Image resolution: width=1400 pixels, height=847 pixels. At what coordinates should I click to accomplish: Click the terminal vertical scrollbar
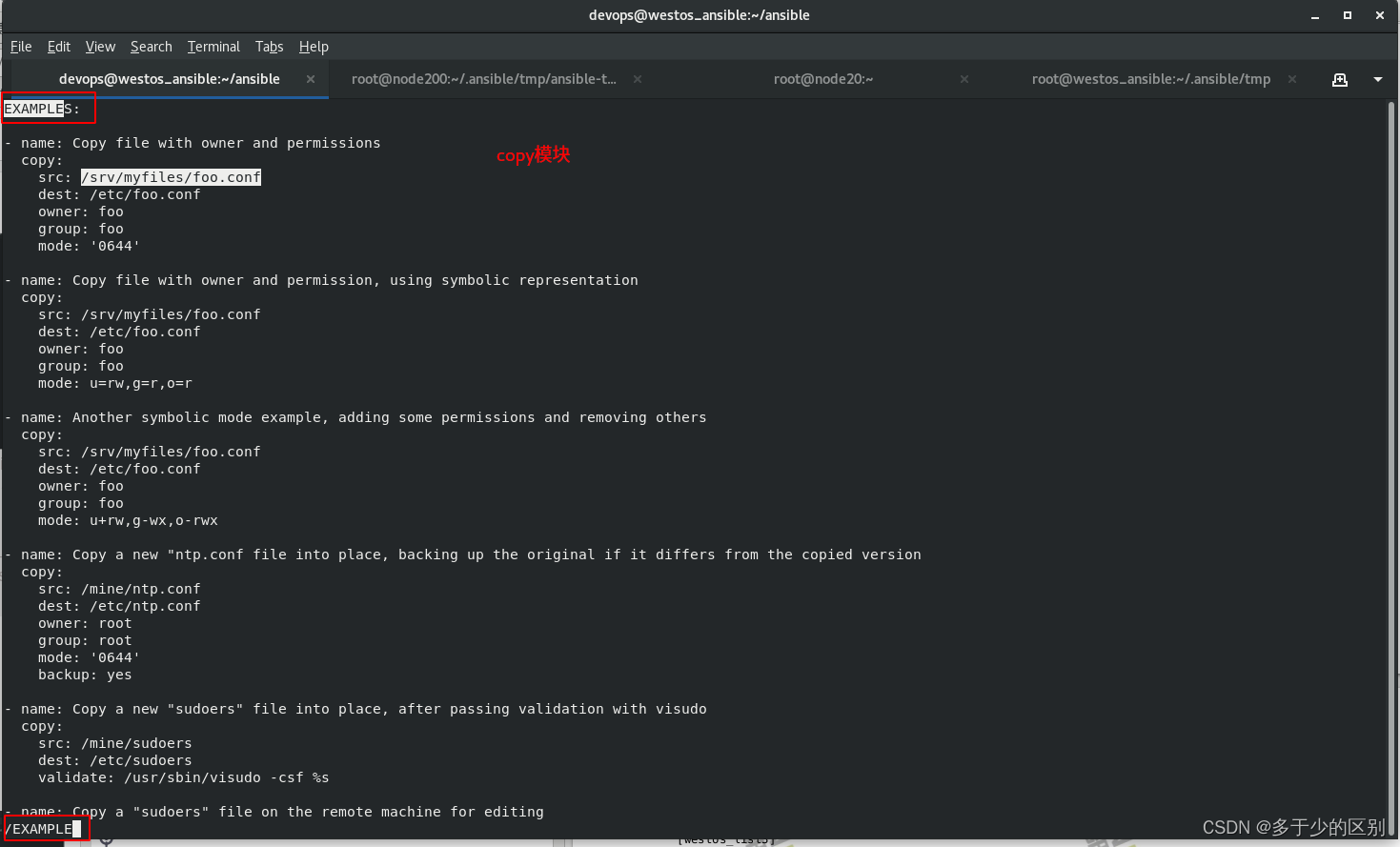1390,467
